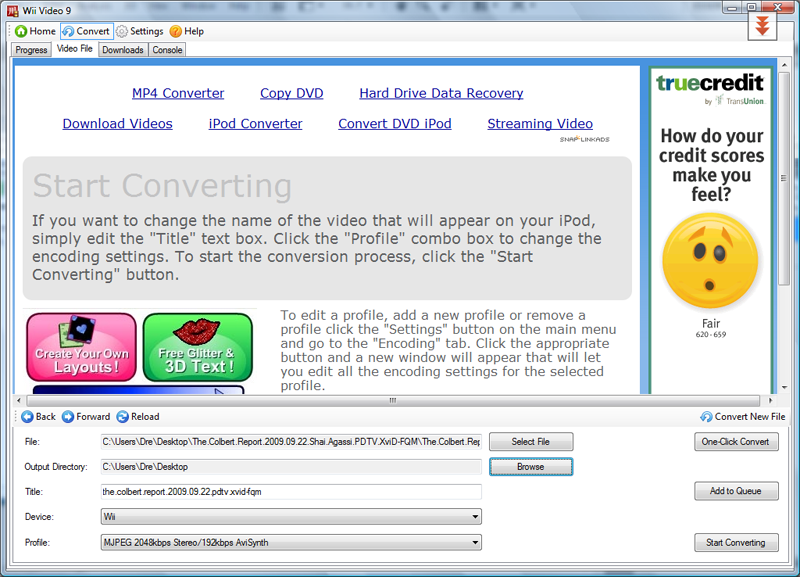Screen dimensions: 800x577
Task: Expand the Device dropdown showing Wii
Action: (291, 517)
